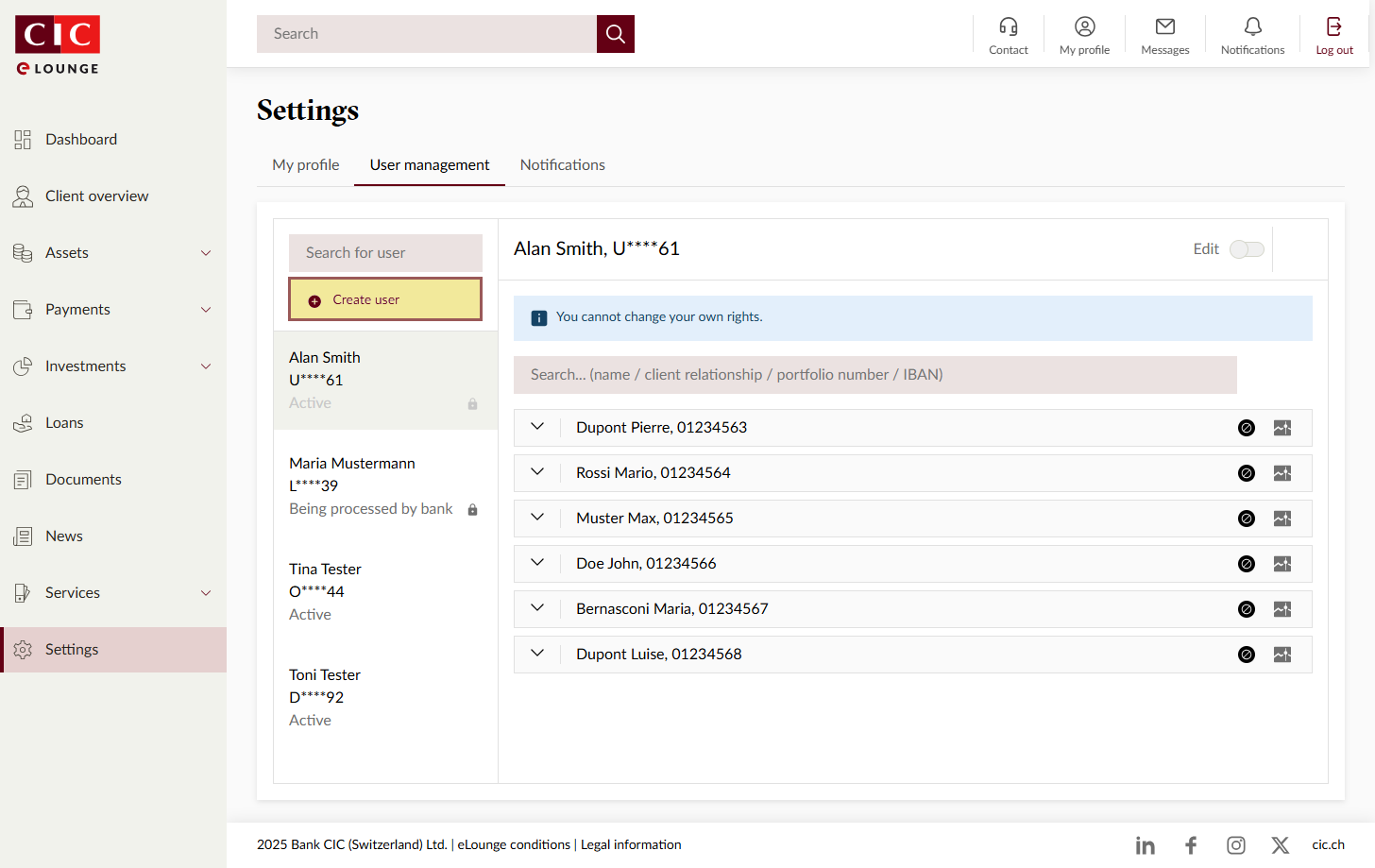Open Notifications bell icon
This screenshot has height=868, width=1375.
click(1252, 27)
